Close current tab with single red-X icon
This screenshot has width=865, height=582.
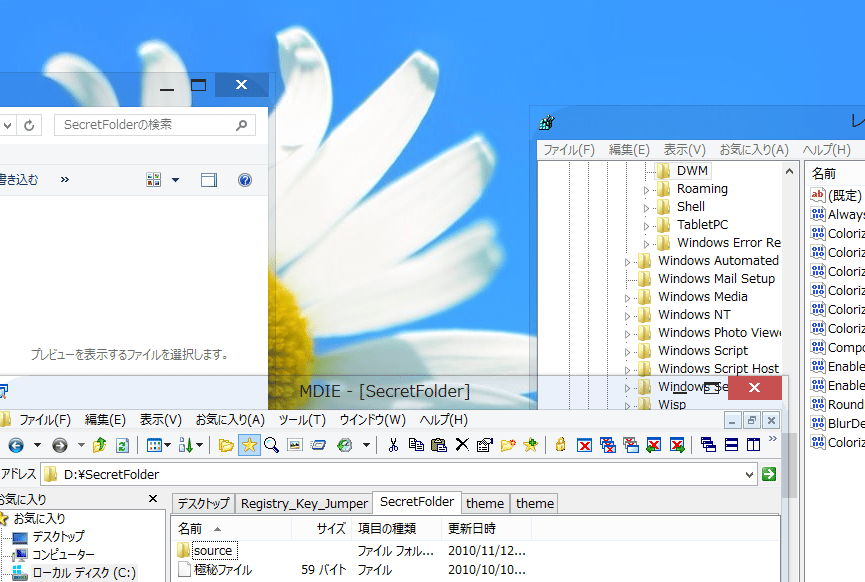coord(584,445)
